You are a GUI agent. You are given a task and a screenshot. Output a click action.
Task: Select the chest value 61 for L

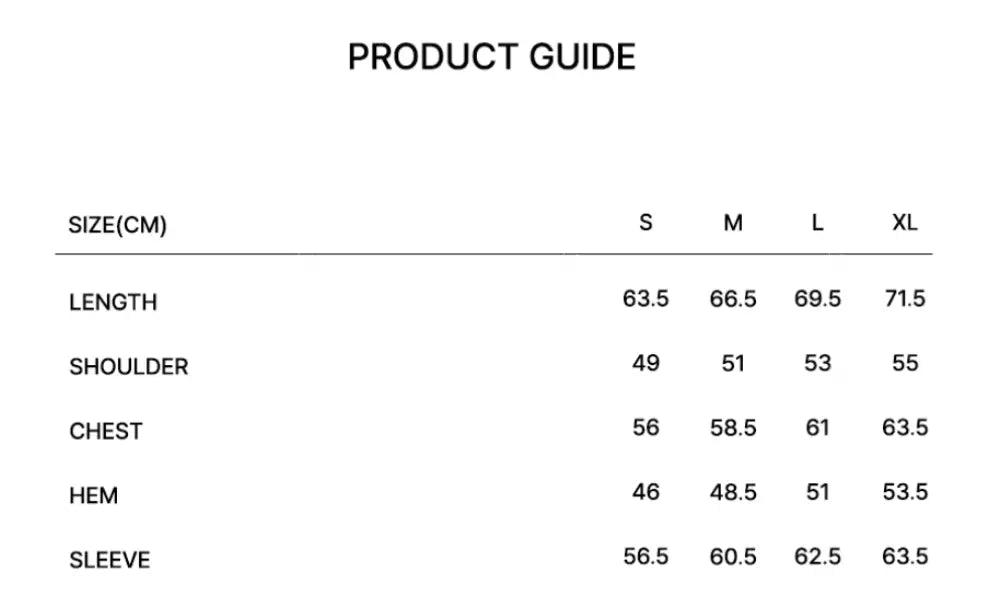817,428
